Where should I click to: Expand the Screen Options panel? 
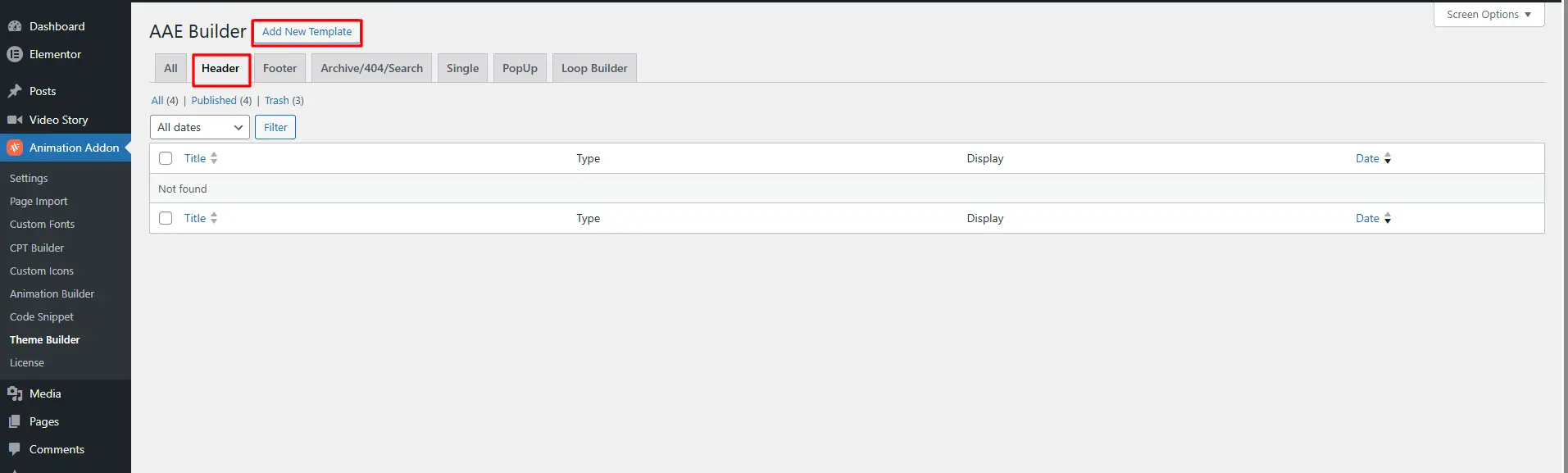point(1488,14)
